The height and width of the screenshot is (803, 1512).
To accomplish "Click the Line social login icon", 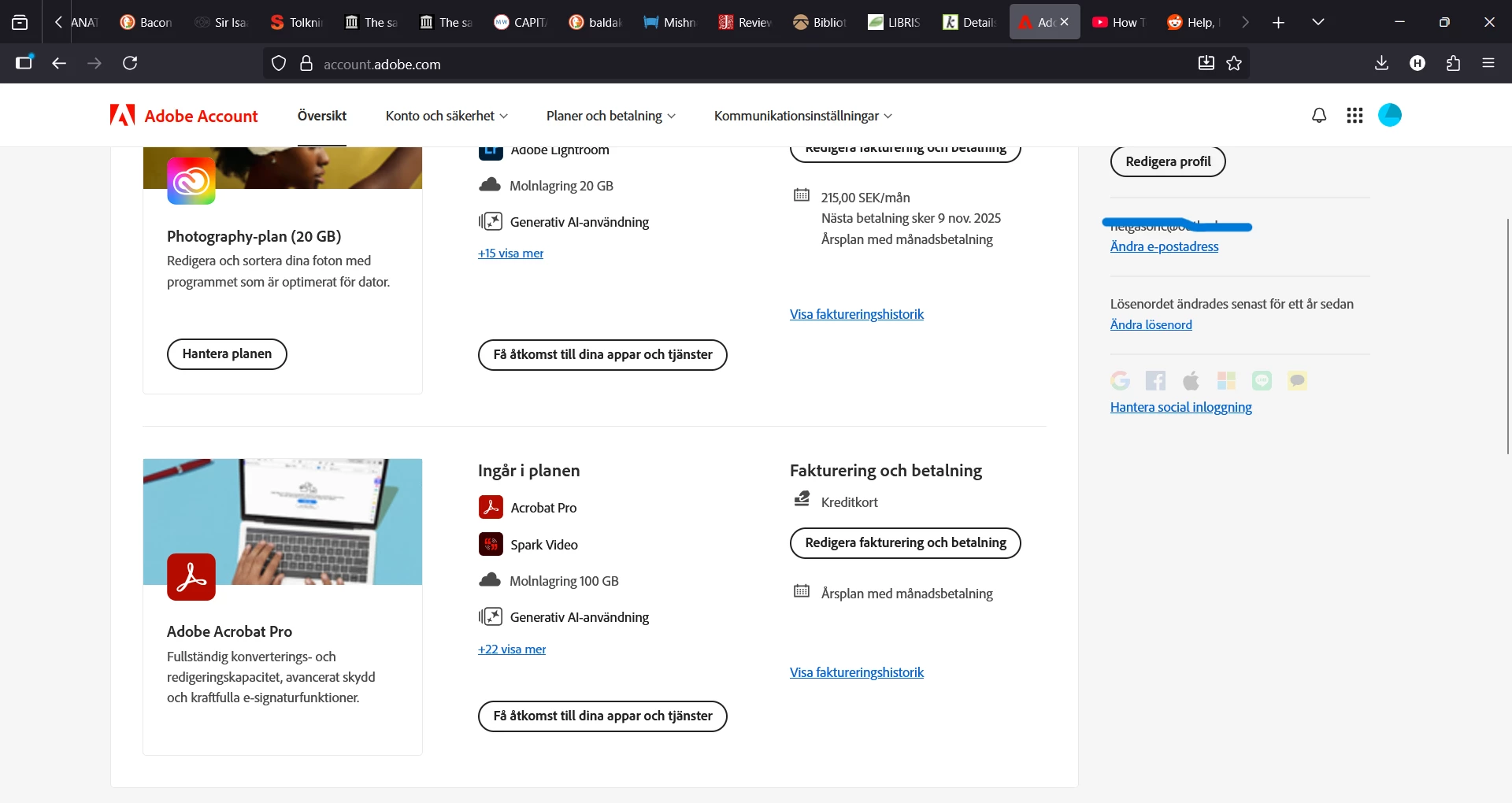I will pyautogui.click(x=1262, y=381).
